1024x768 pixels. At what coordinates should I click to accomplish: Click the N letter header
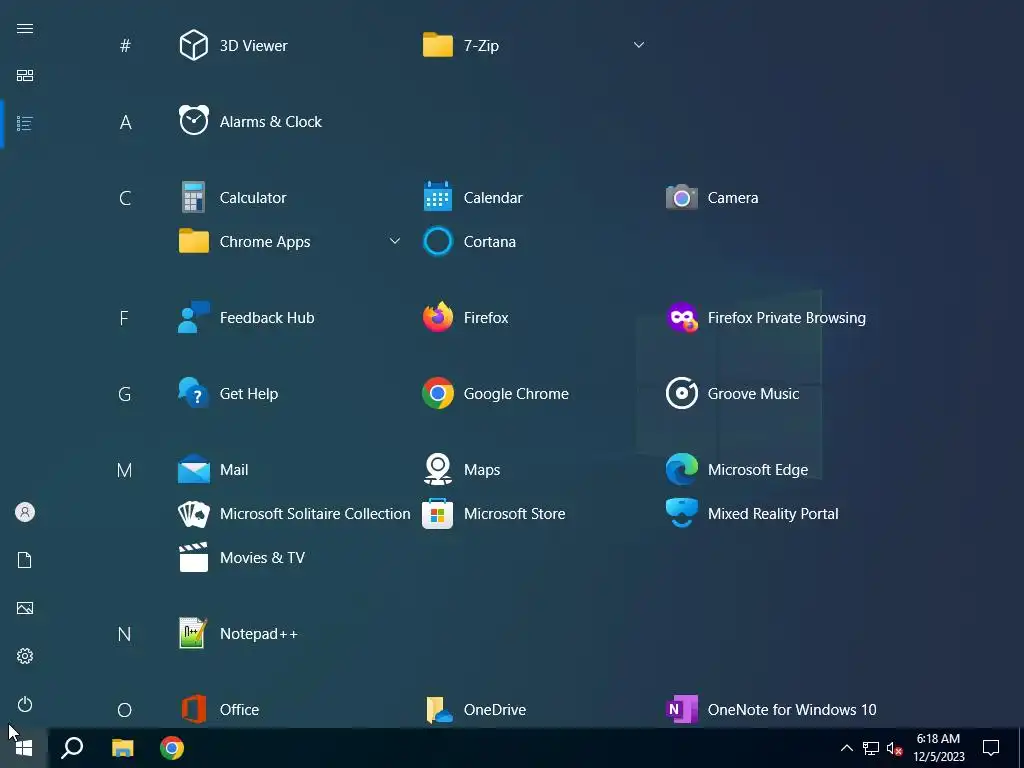pos(124,634)
